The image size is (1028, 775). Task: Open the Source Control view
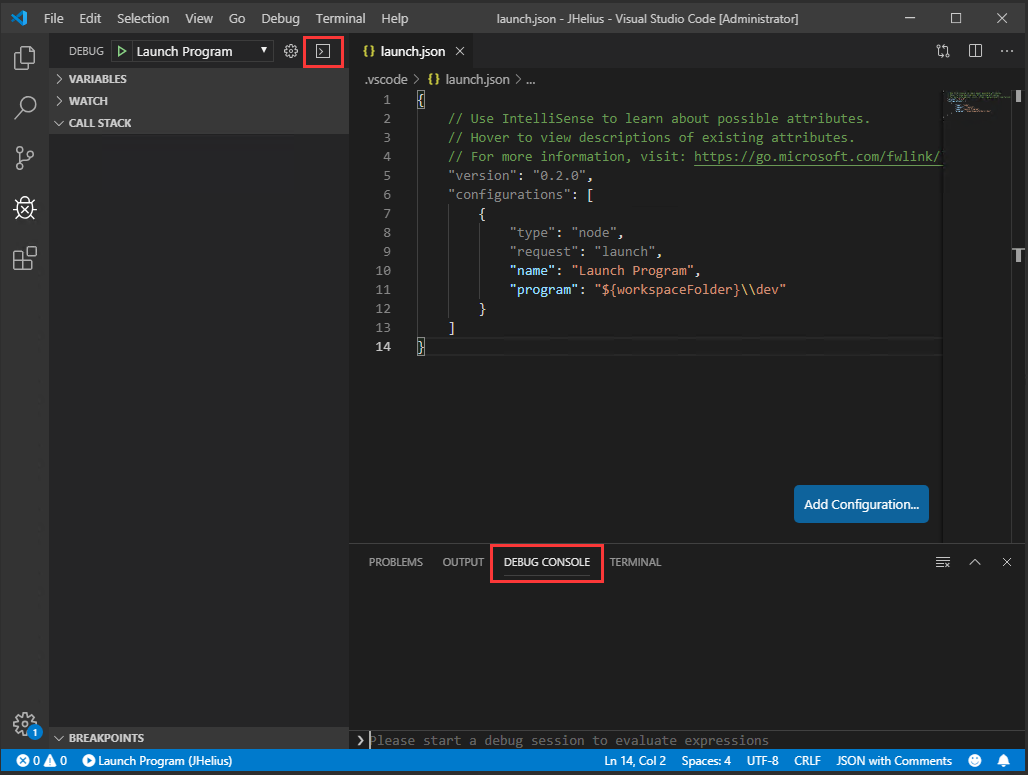click(24, 158)
